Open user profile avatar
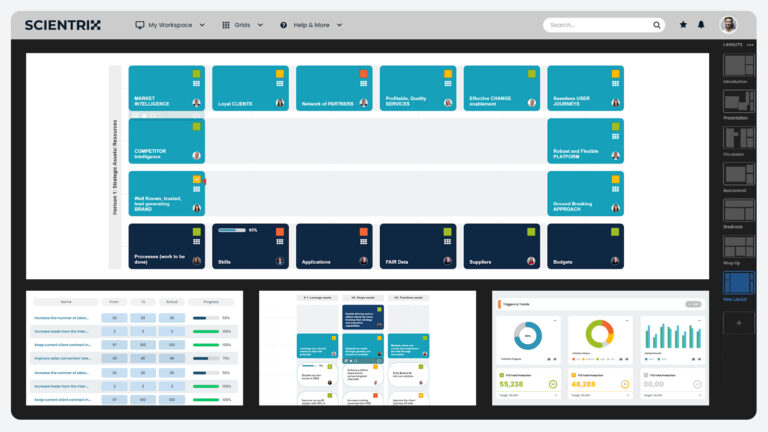Image resolution: width=768 pixels, height=432 pixels. point(728,25)
